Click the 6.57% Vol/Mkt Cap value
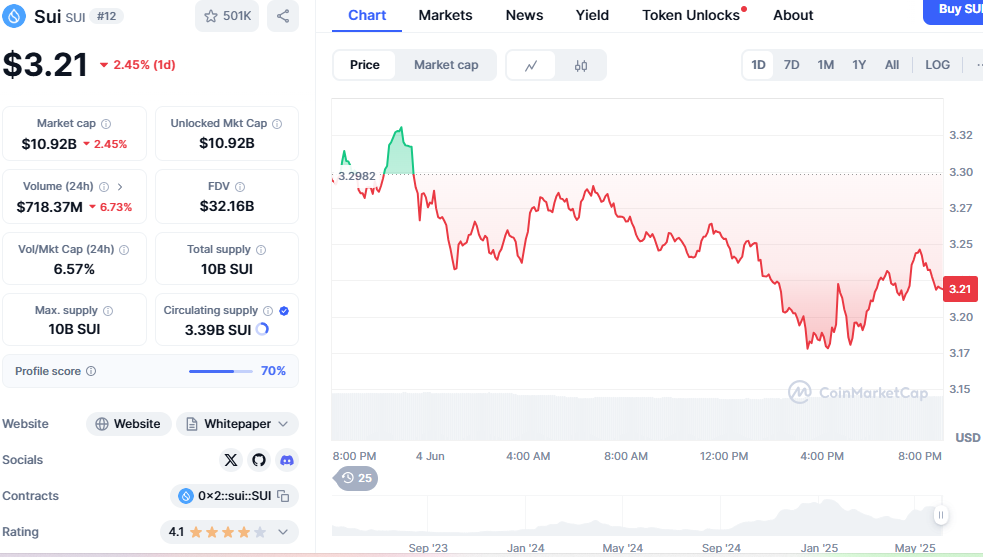This screenshot has width=983, height=557. pyautogui.click(x=74, y=269)
